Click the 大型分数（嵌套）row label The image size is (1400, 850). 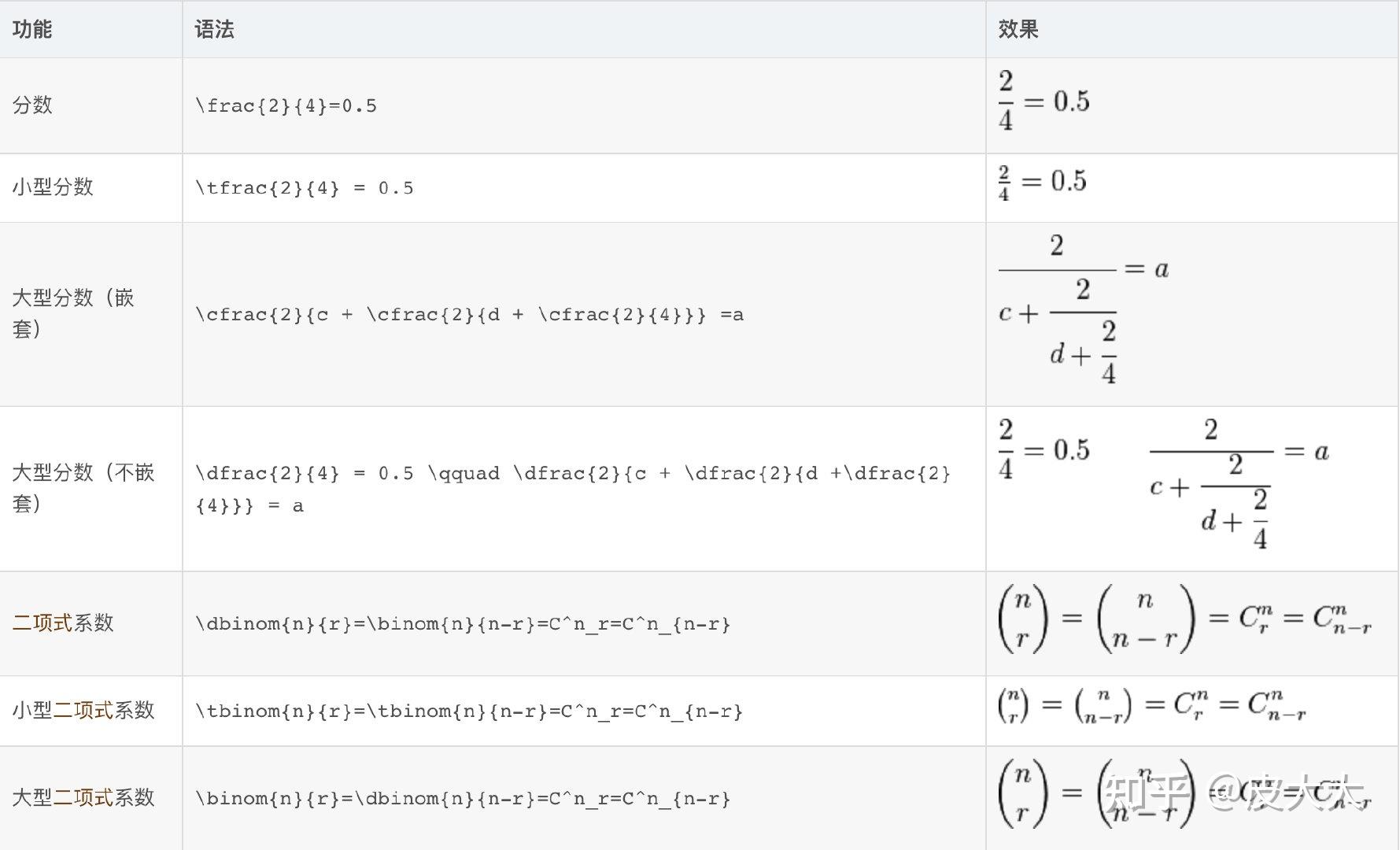coord(72,313)
